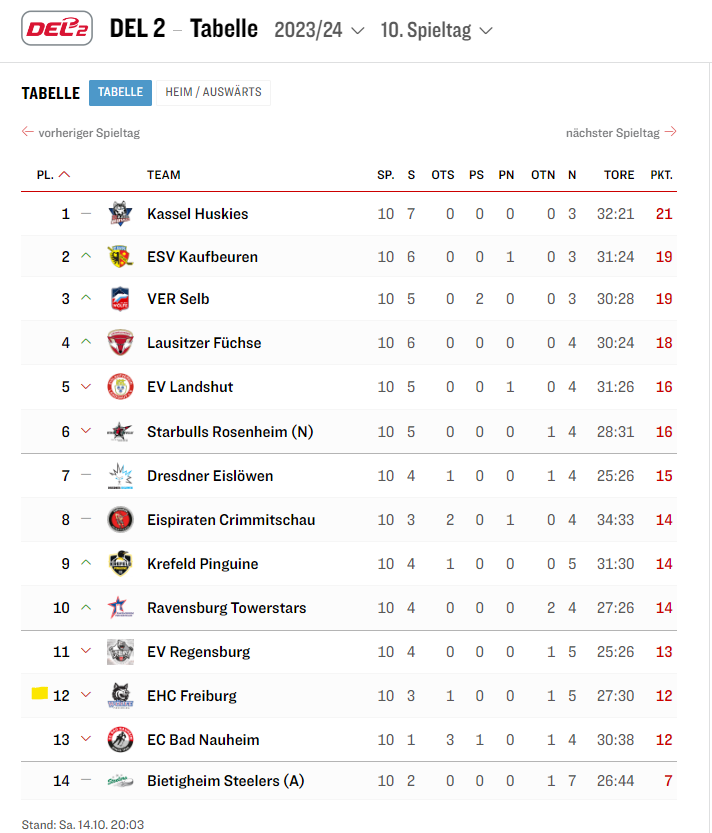Click the yellow marker beside position 12
The width and height of the screenshot is (712, 833).
40,694
